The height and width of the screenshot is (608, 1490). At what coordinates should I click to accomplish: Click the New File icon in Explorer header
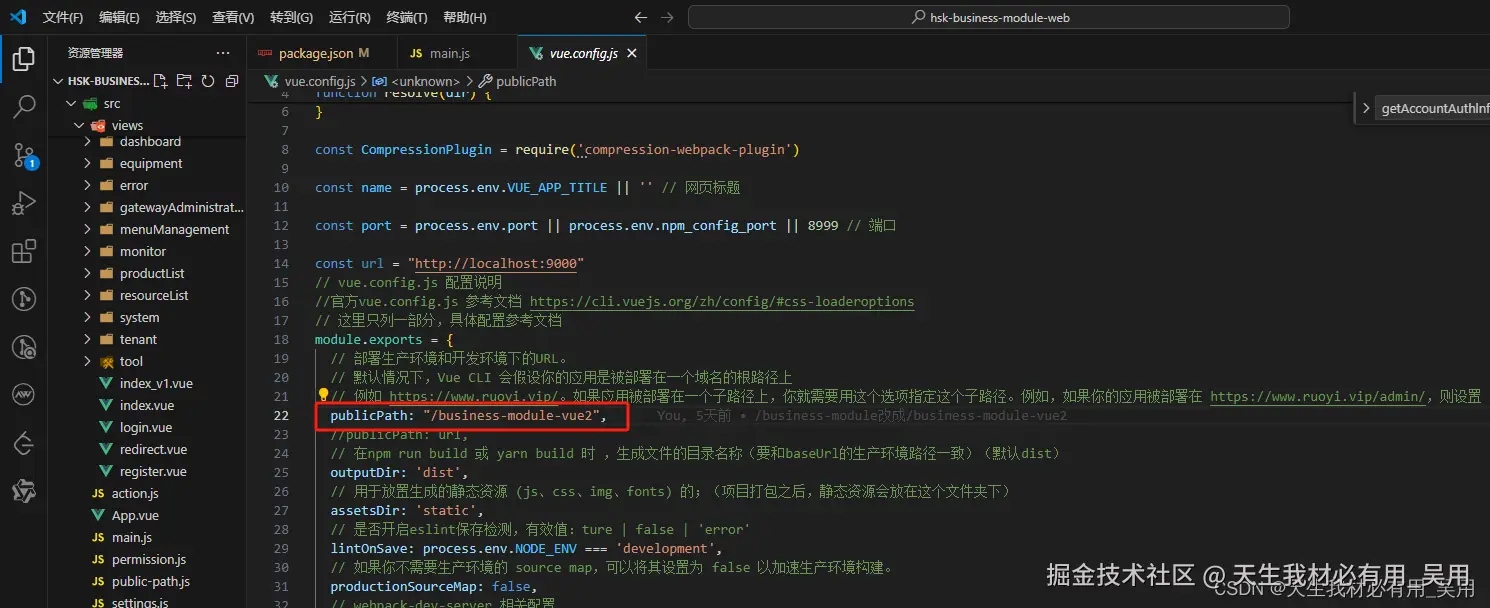coord(160,81)
